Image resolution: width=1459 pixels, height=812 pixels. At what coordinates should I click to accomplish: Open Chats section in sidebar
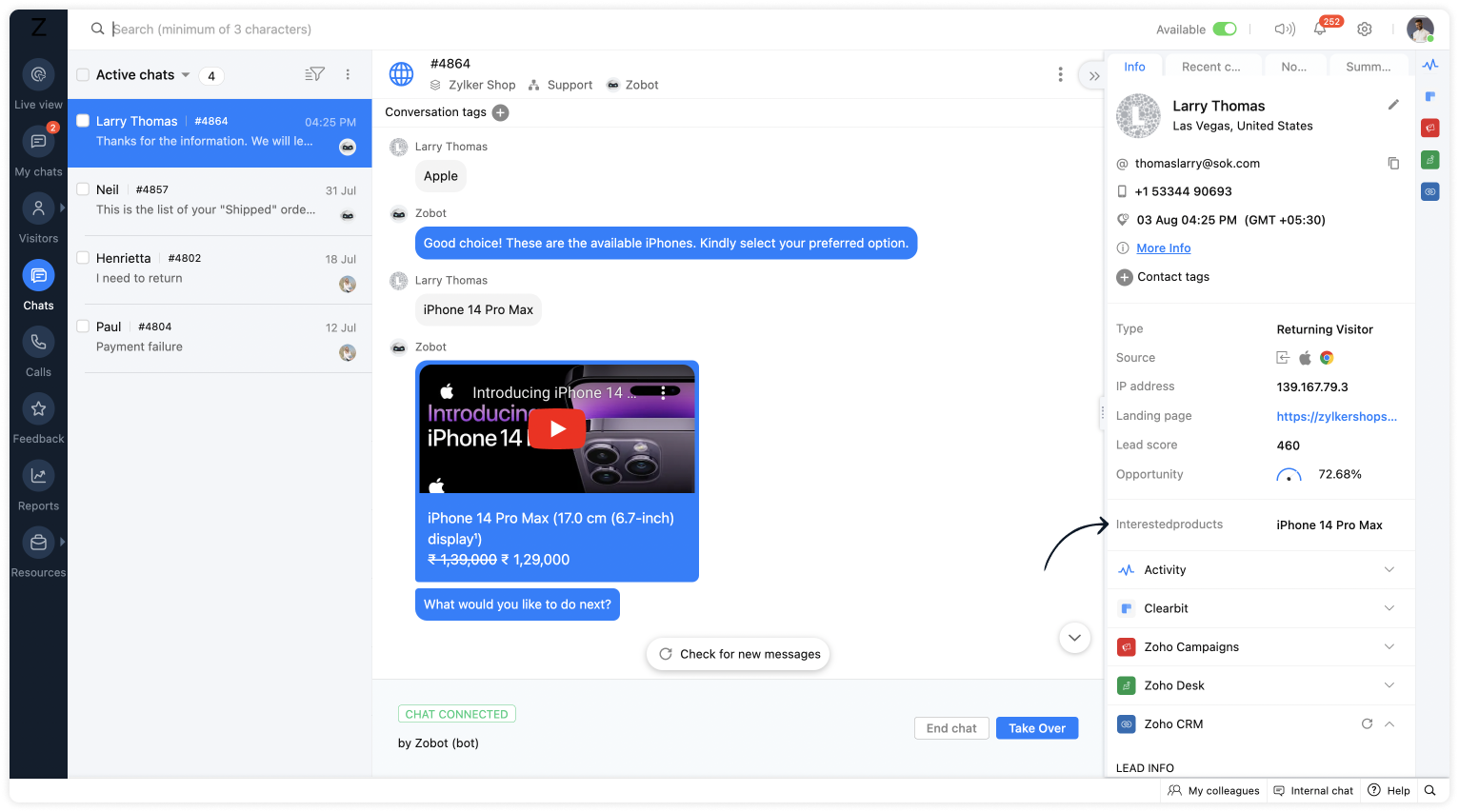point(38,285)
